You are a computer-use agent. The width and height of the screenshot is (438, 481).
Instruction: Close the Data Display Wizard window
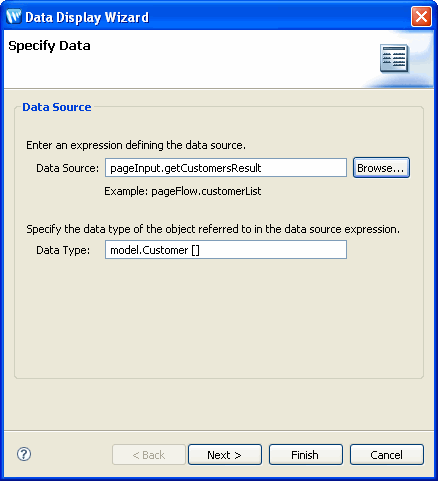[421, 16]
